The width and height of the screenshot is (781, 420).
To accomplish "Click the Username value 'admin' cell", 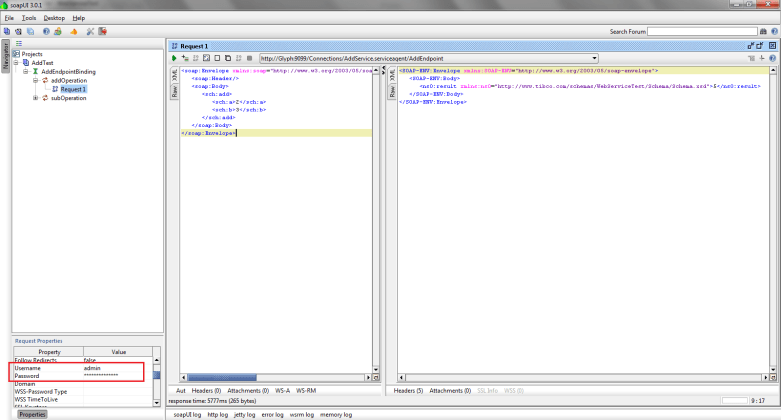I will coord(118,368).
